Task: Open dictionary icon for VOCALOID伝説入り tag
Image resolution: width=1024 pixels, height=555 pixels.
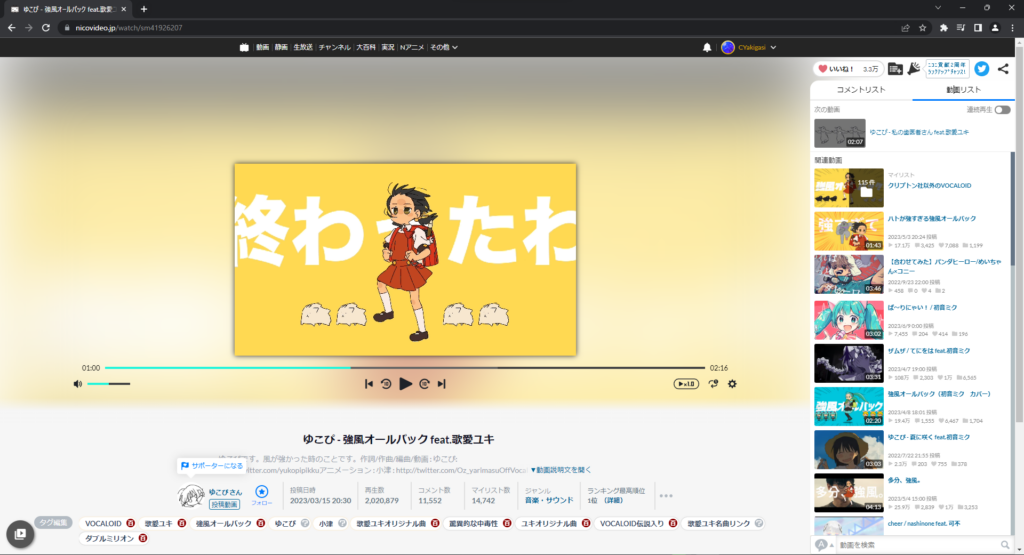Action: (x=672, y=523)
